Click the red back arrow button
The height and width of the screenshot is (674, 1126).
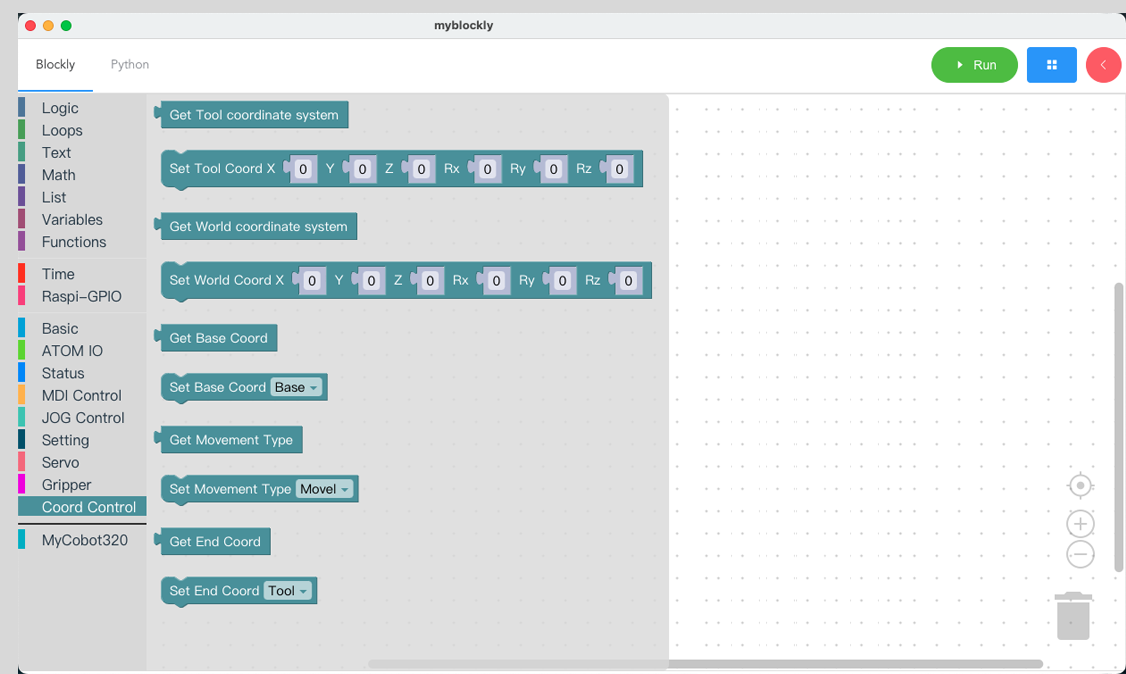coord(1103,65)
